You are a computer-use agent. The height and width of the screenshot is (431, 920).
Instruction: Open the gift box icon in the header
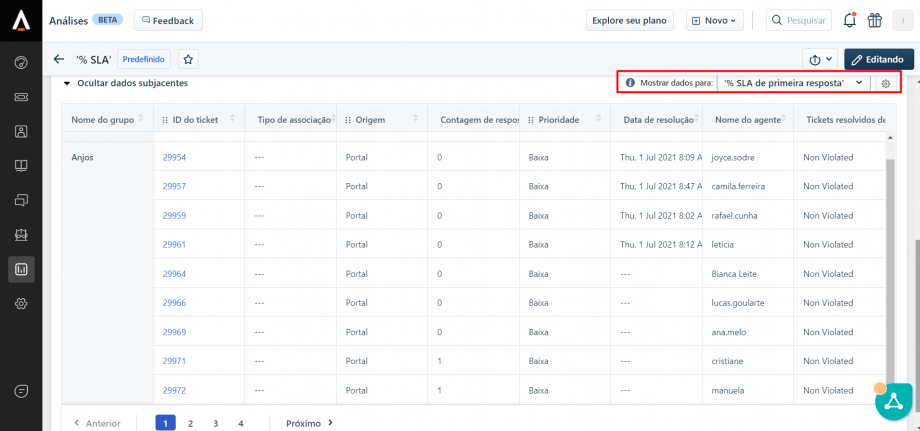875,20
